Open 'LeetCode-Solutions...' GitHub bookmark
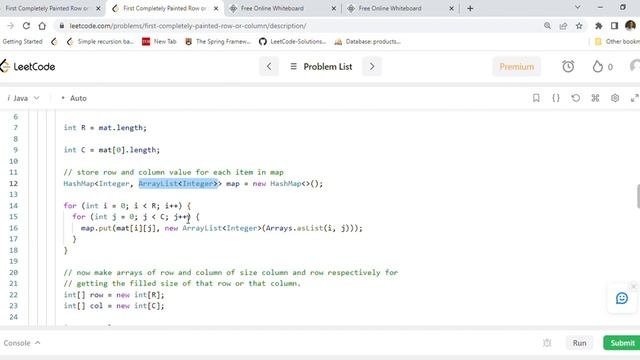Viewport: 640px width, 360px height. click(x=293, y=41)
